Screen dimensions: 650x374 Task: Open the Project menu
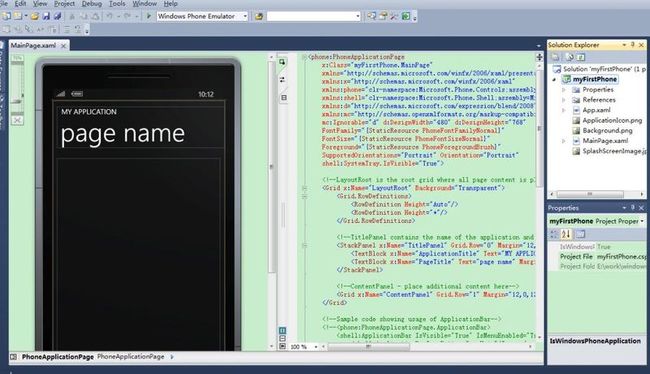pos(64,4)
